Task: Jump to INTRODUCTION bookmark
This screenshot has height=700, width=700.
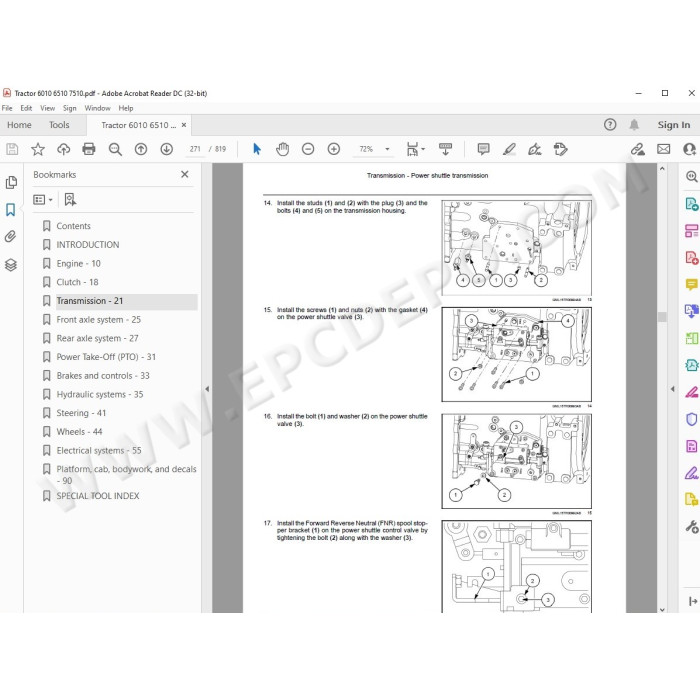Action: pyautogui.click(x=88, y=245)
